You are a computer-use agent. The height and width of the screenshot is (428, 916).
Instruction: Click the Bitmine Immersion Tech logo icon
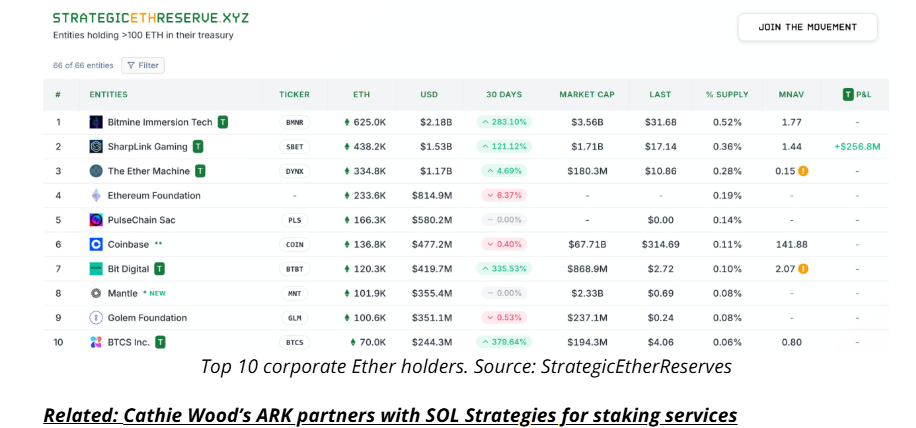coord(96,122)
